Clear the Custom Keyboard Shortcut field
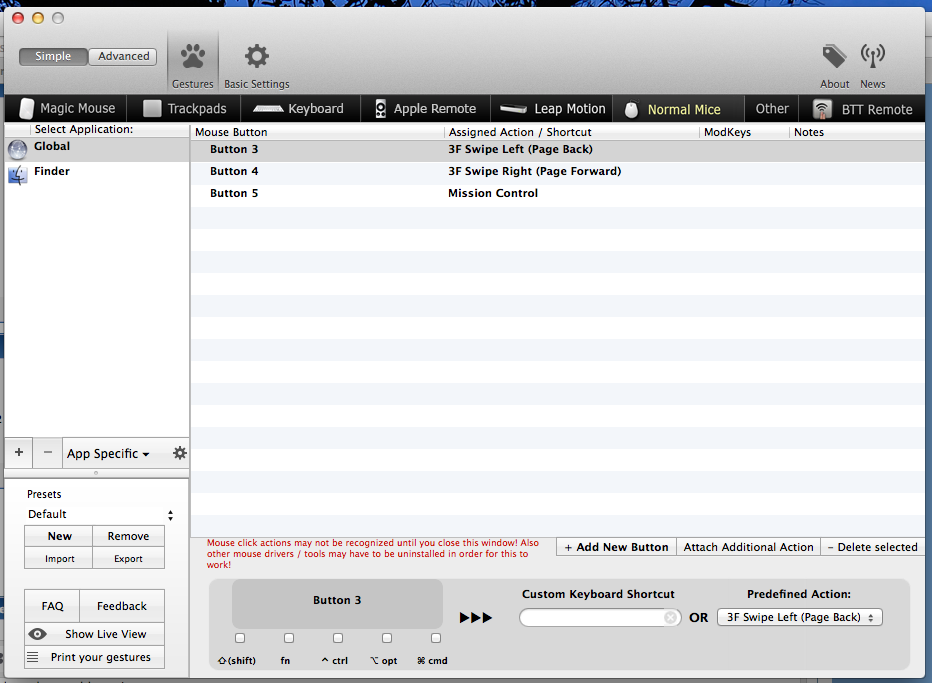The width and height of the screenshot is (932, 683). coord(670,618)
